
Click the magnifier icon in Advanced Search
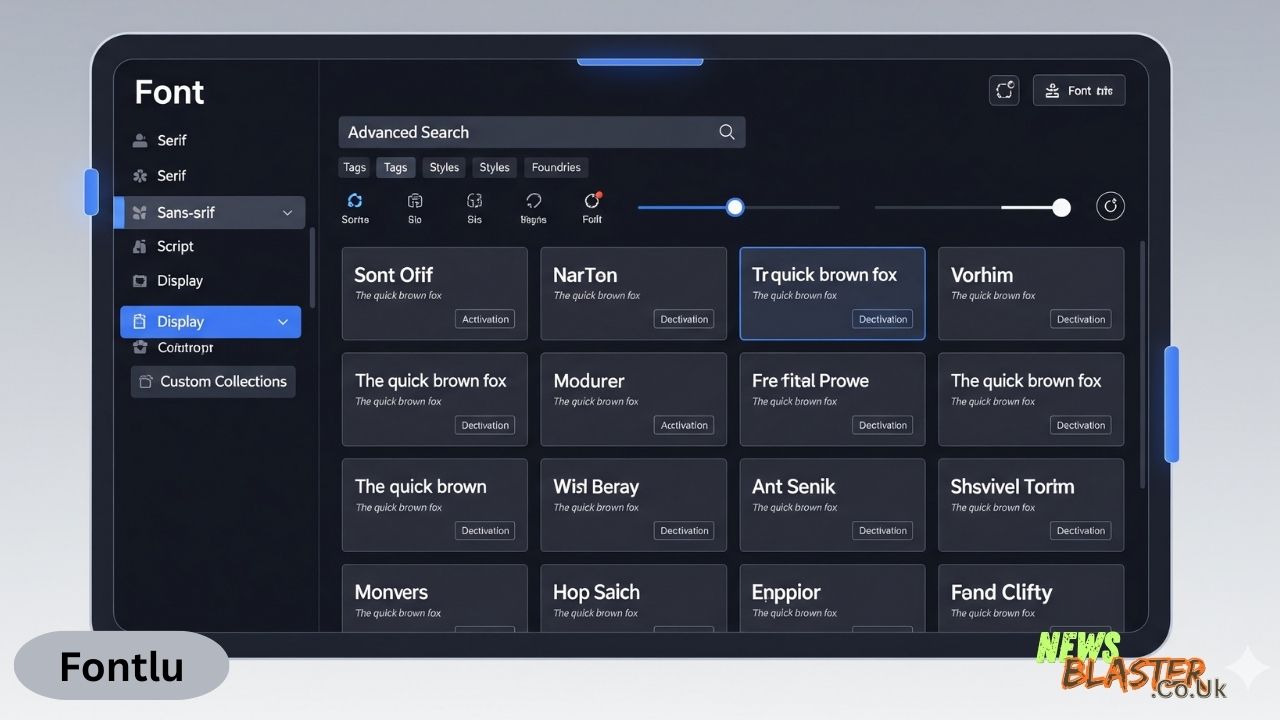[727, 132]
